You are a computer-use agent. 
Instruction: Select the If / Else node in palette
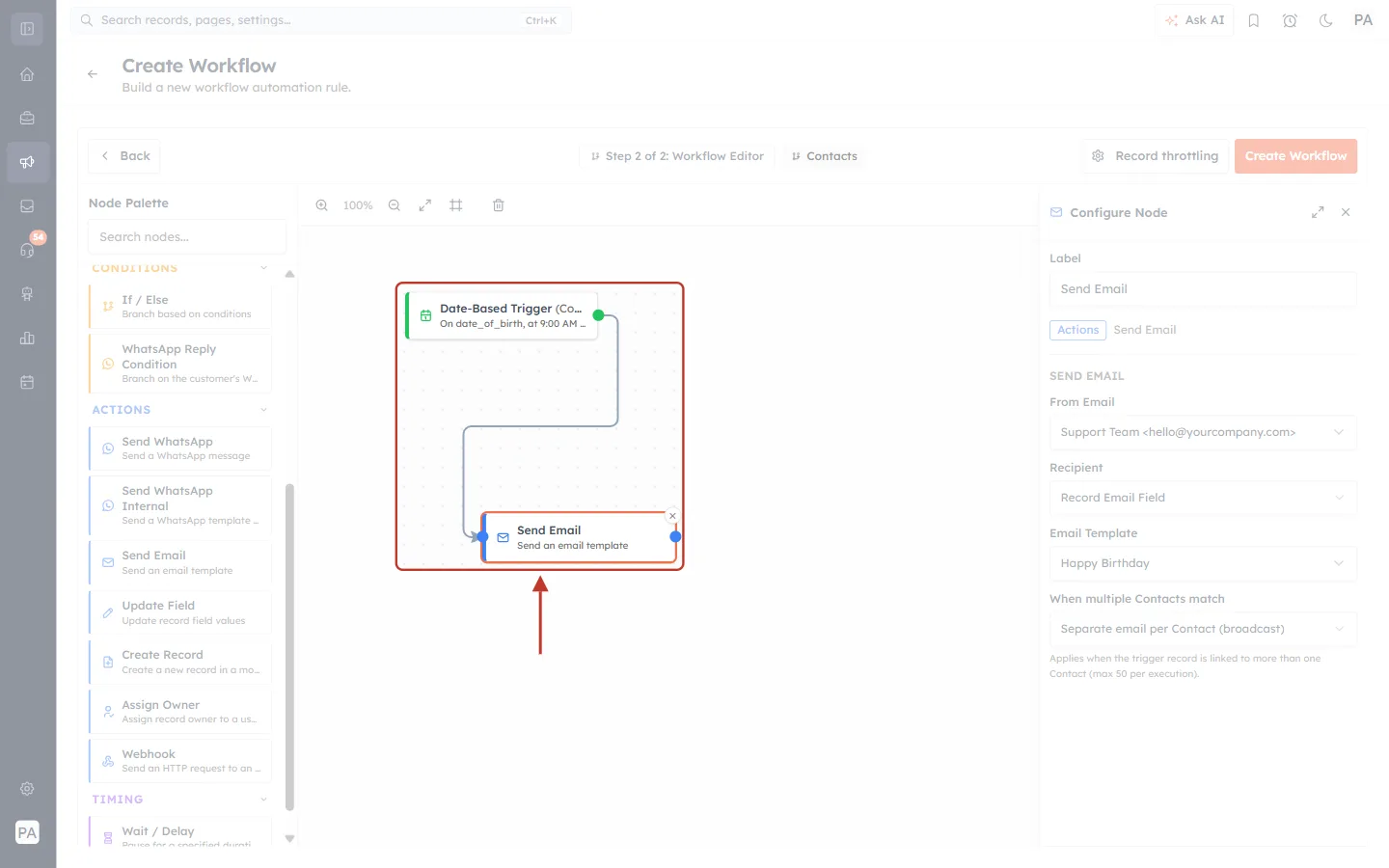coord(180,307)
